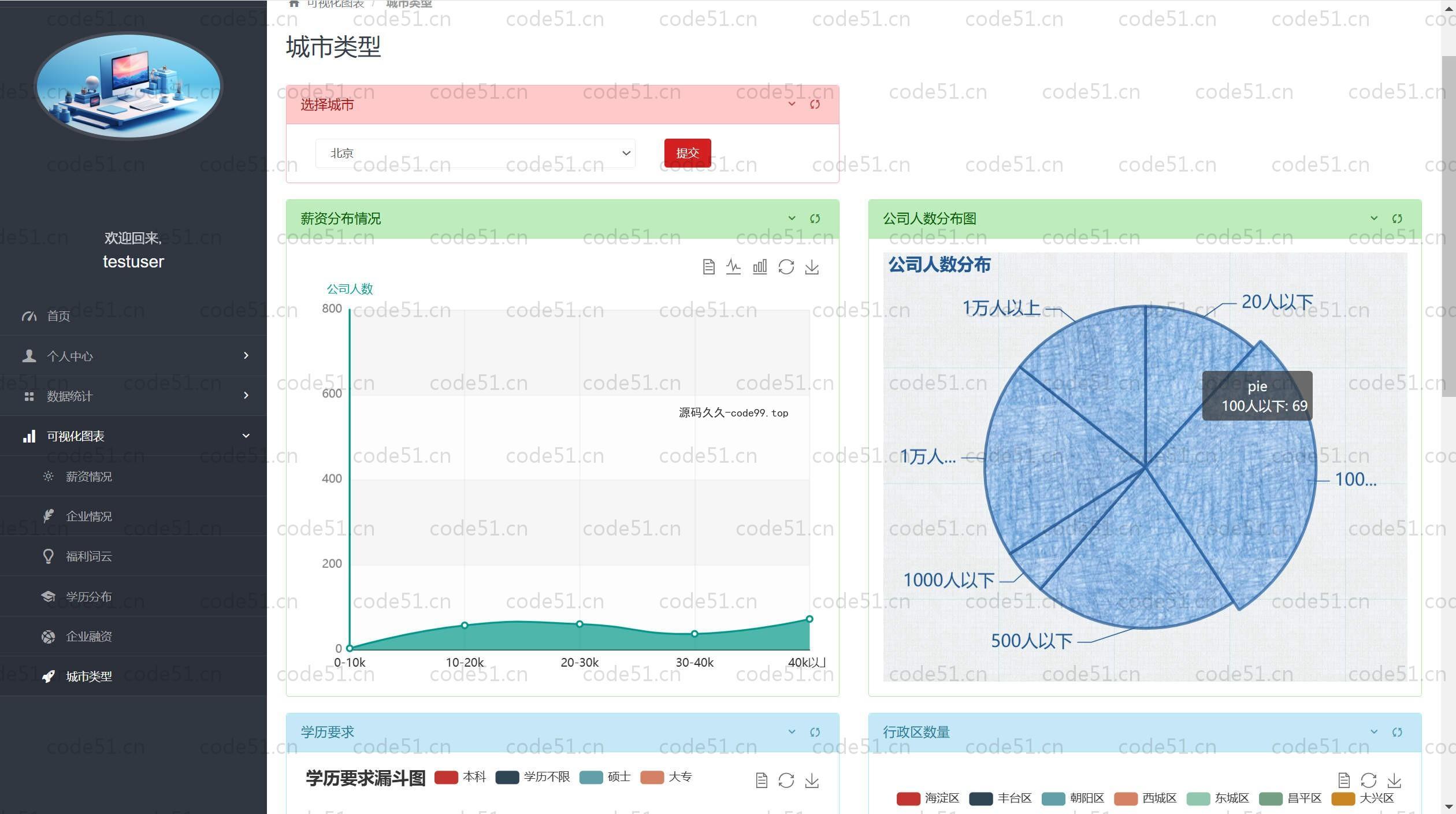Restore the 行政区数量 chart

point(1368,780)
